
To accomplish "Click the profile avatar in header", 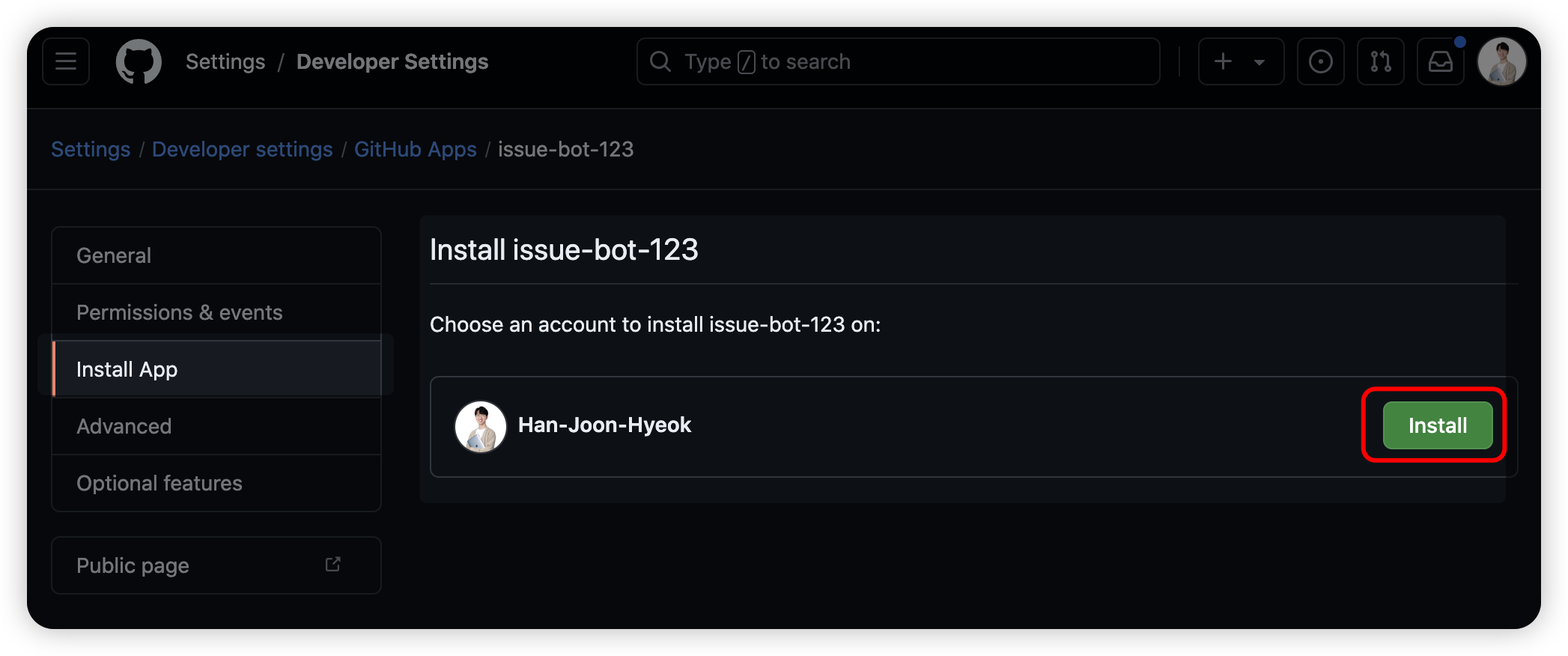I will point(1501,61).
